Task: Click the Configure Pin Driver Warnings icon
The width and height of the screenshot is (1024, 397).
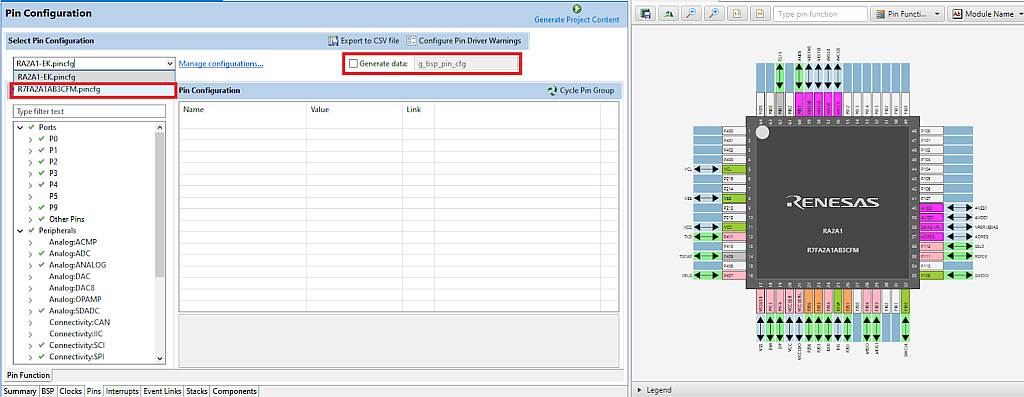Action: 411,40
